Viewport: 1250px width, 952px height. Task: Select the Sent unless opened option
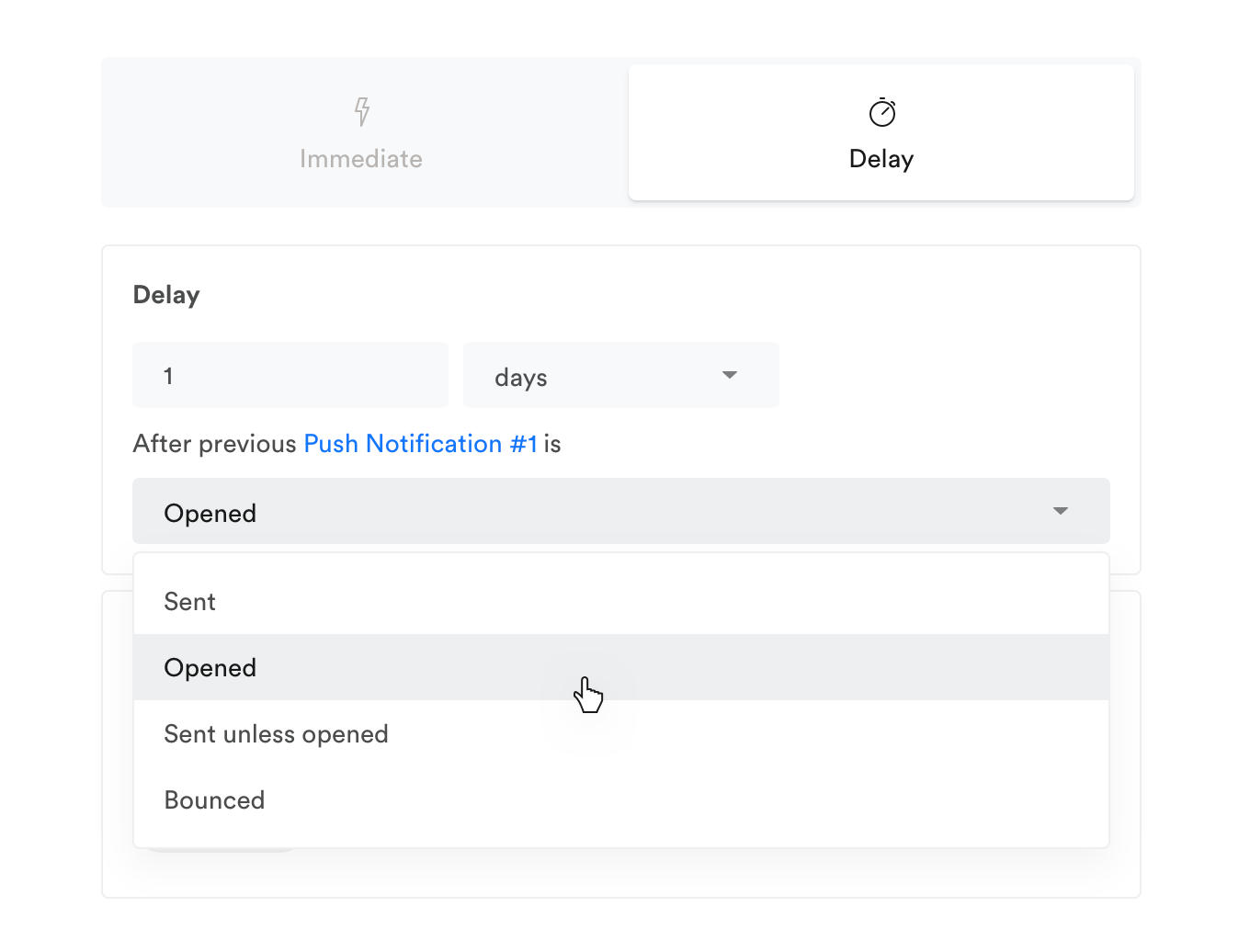[276, 734]
